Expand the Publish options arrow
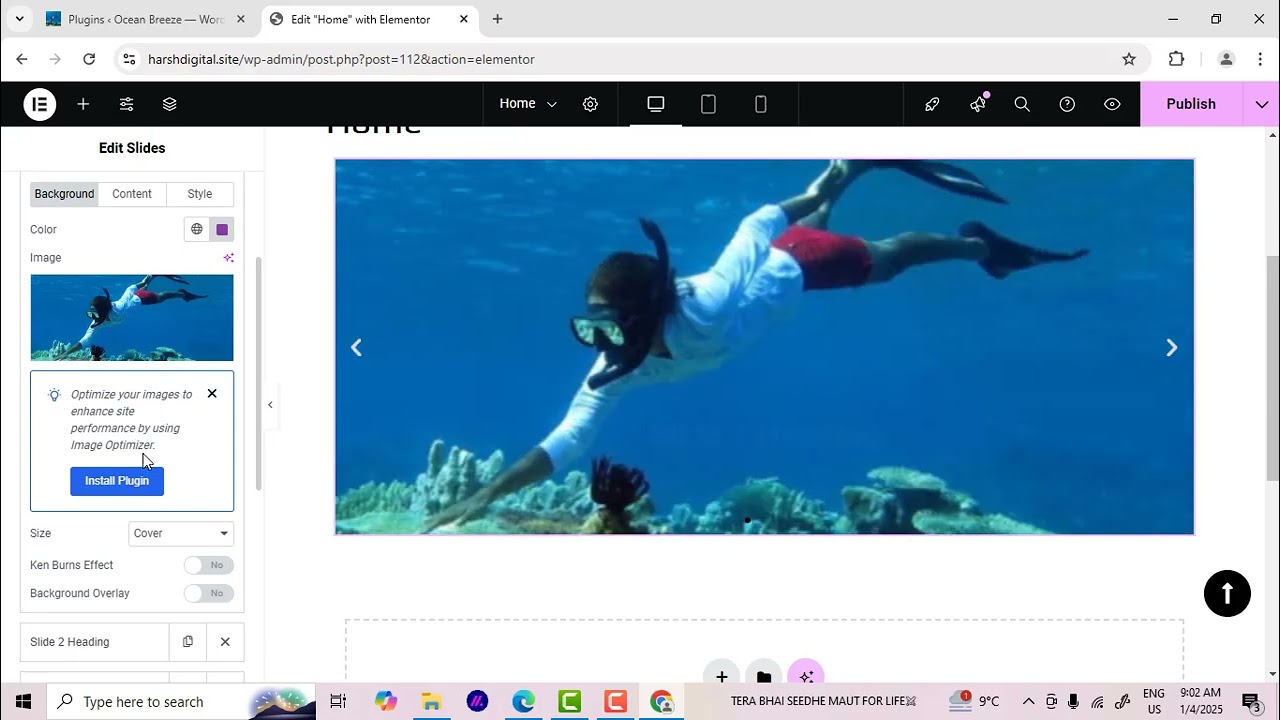 coord(1261,104)
